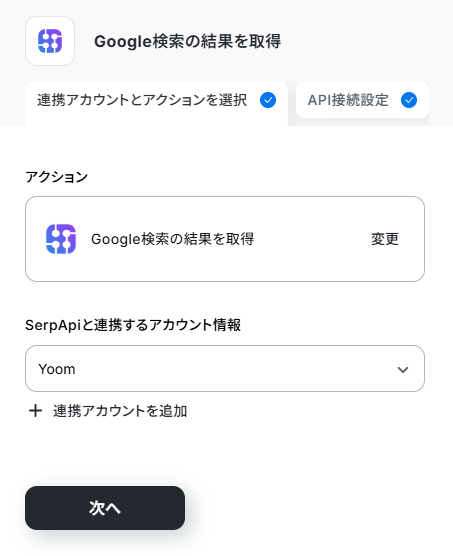The height and width of the screenshot is (556, 453).
Task: Click Google検索の結果を取得 text inside the action card
Action: tap(173, 239)
